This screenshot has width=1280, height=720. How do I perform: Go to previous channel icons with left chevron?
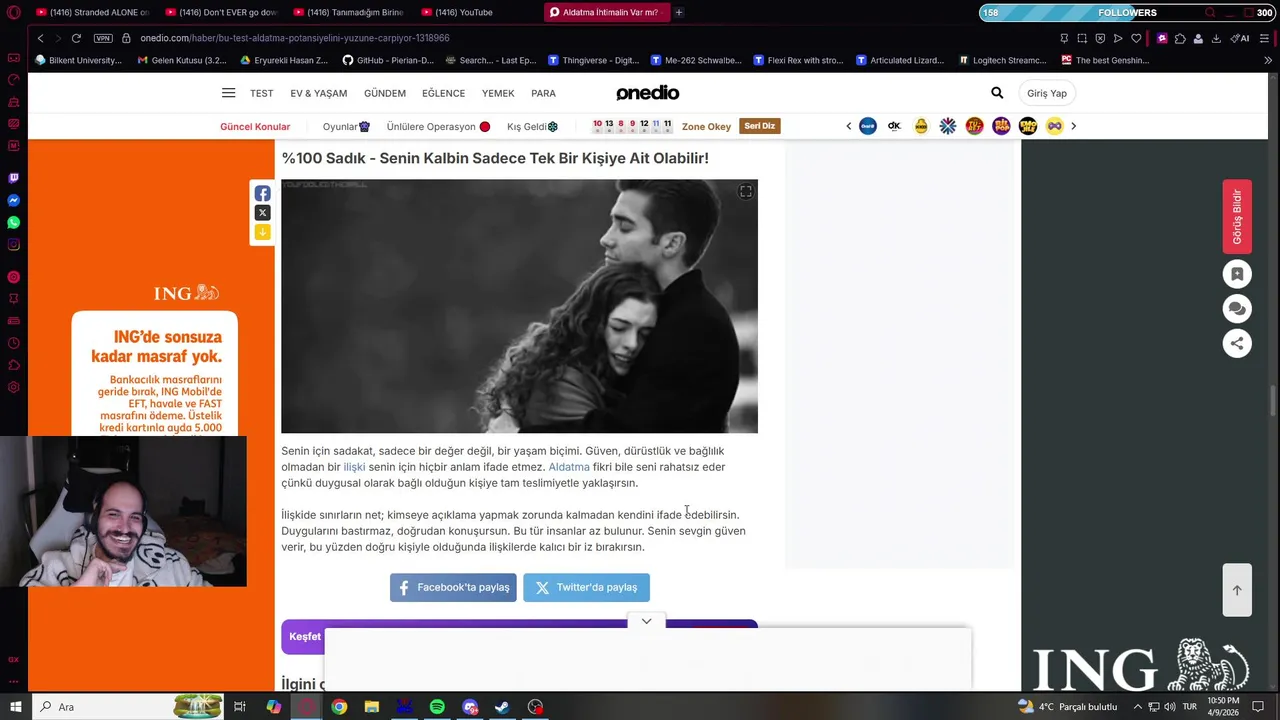[x=848, y=126]
